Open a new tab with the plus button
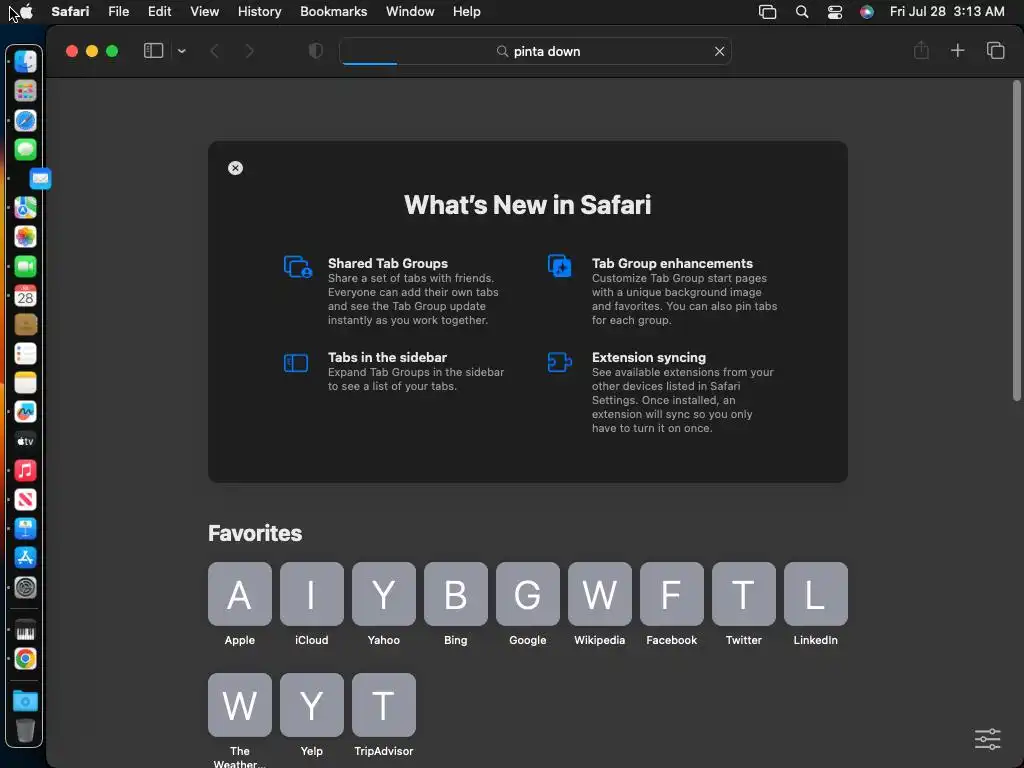Screen dimensions: 1024x768 [957, 50]
